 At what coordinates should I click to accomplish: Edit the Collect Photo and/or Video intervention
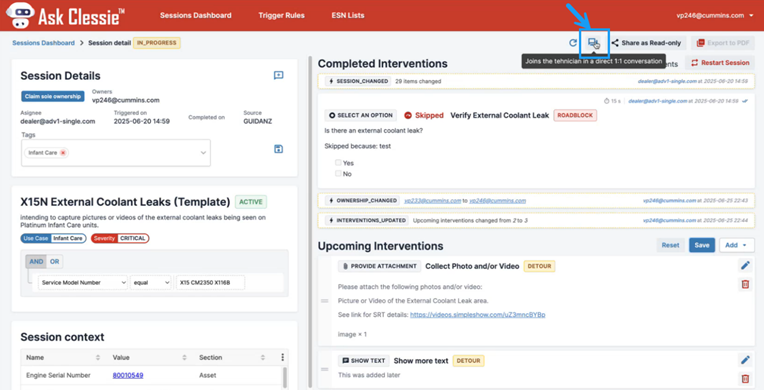click(745, 266)
